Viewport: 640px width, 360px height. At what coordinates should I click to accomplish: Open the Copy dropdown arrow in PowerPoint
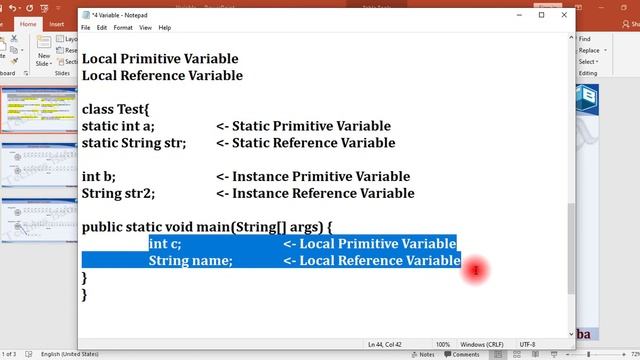coord(22,50)
